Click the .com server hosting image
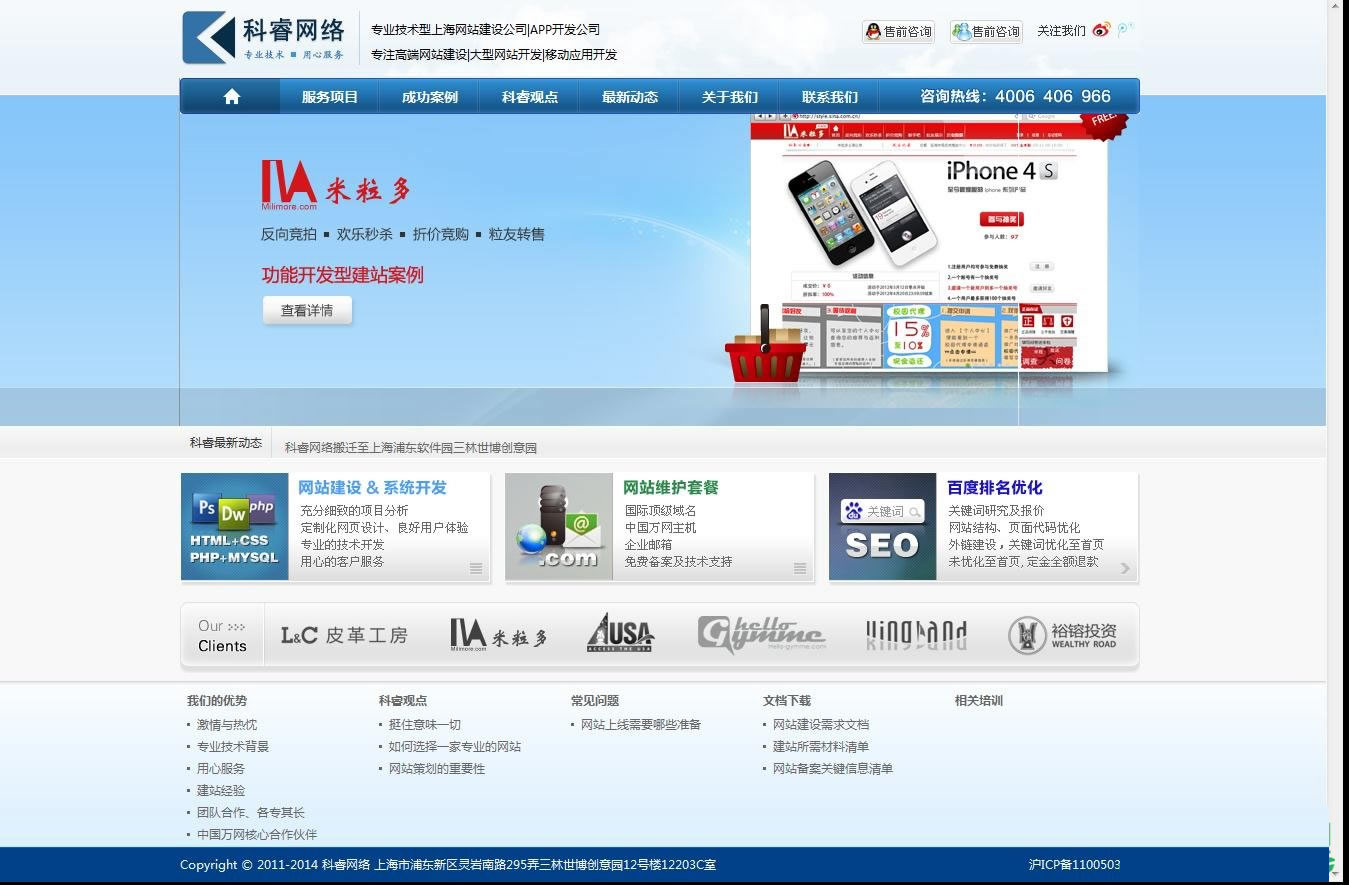The width and height of the screenshot is (1349, 885). [x=559, y=527]
